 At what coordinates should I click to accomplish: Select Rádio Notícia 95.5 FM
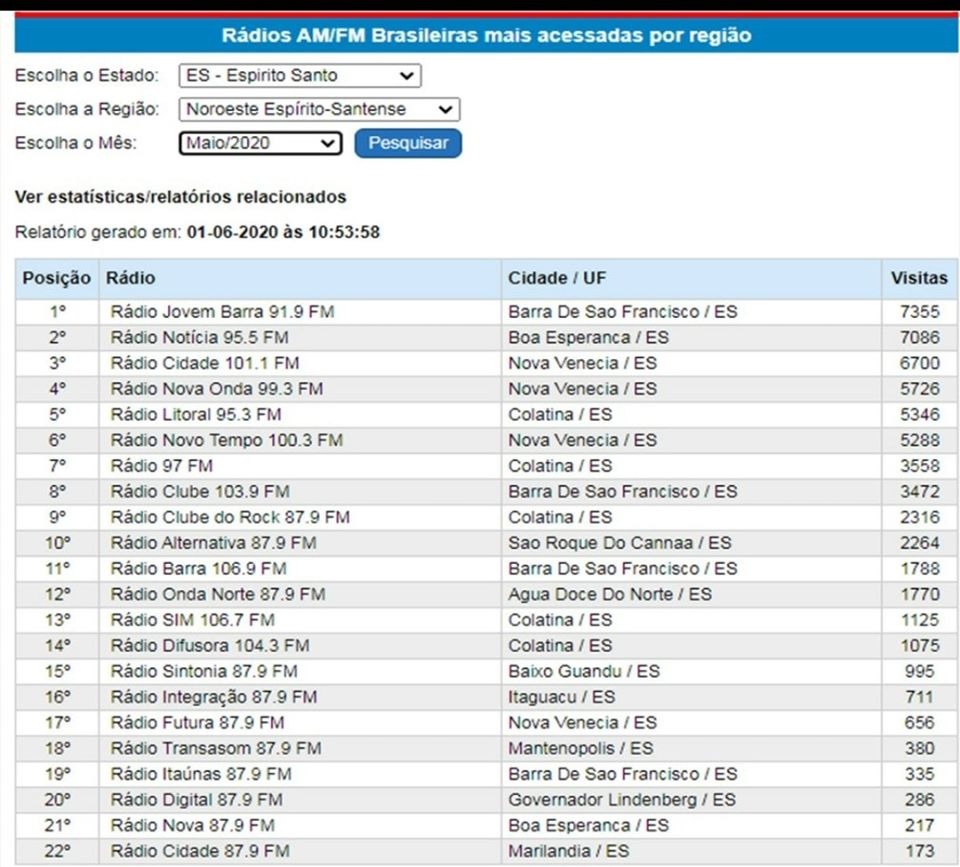point(199,337)
